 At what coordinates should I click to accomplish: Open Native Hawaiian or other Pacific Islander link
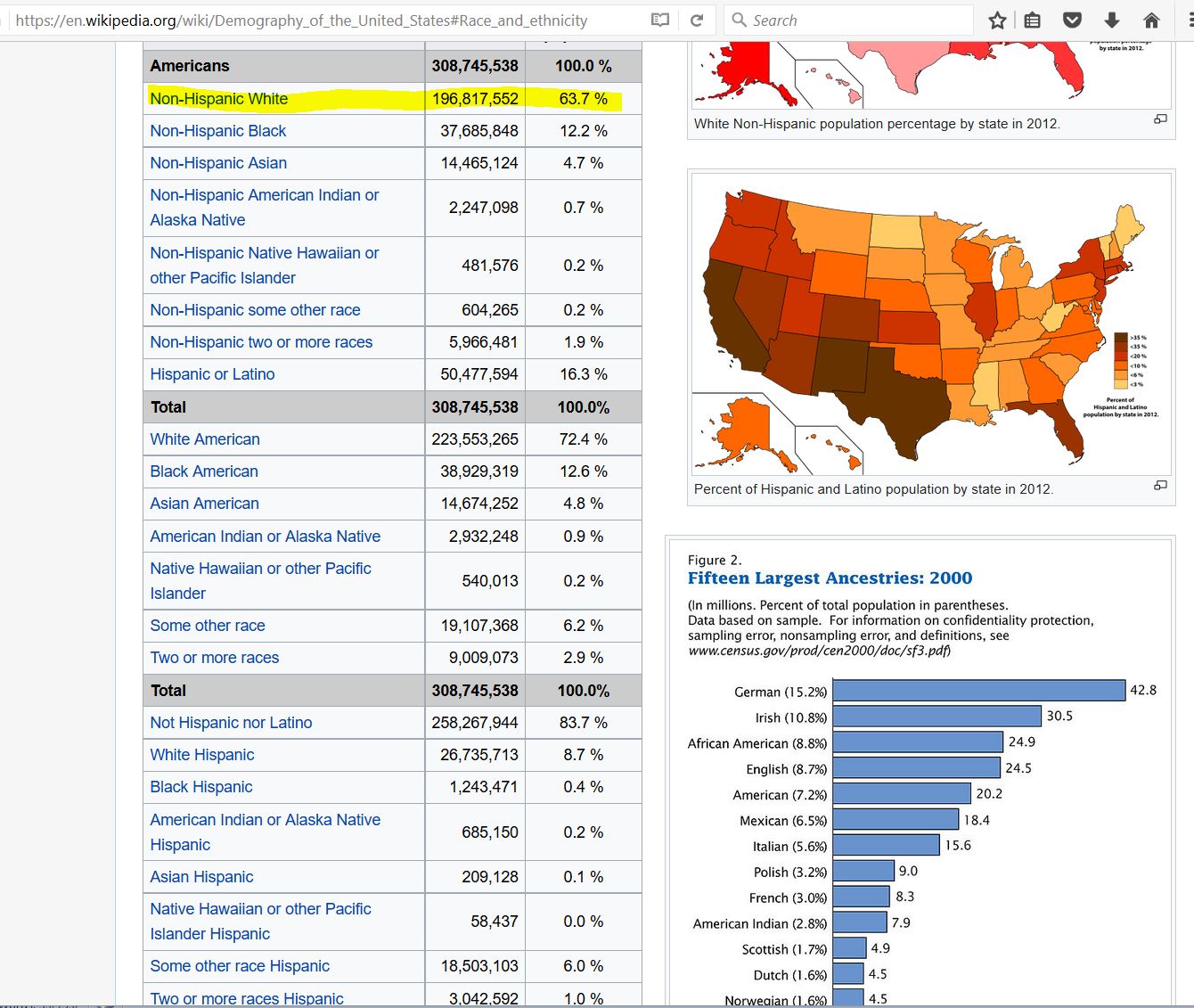260,581
